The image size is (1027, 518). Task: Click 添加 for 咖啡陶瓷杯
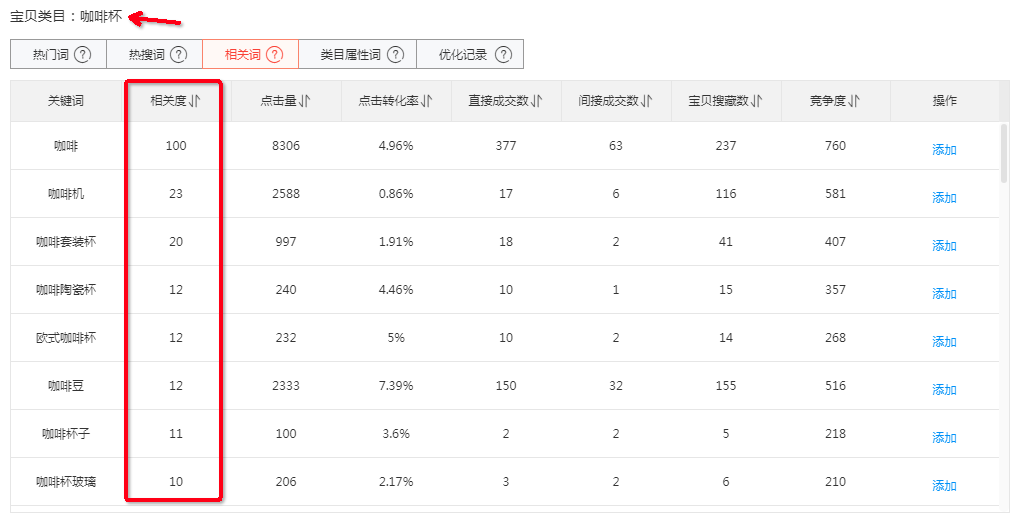click(x=944, y=293)
